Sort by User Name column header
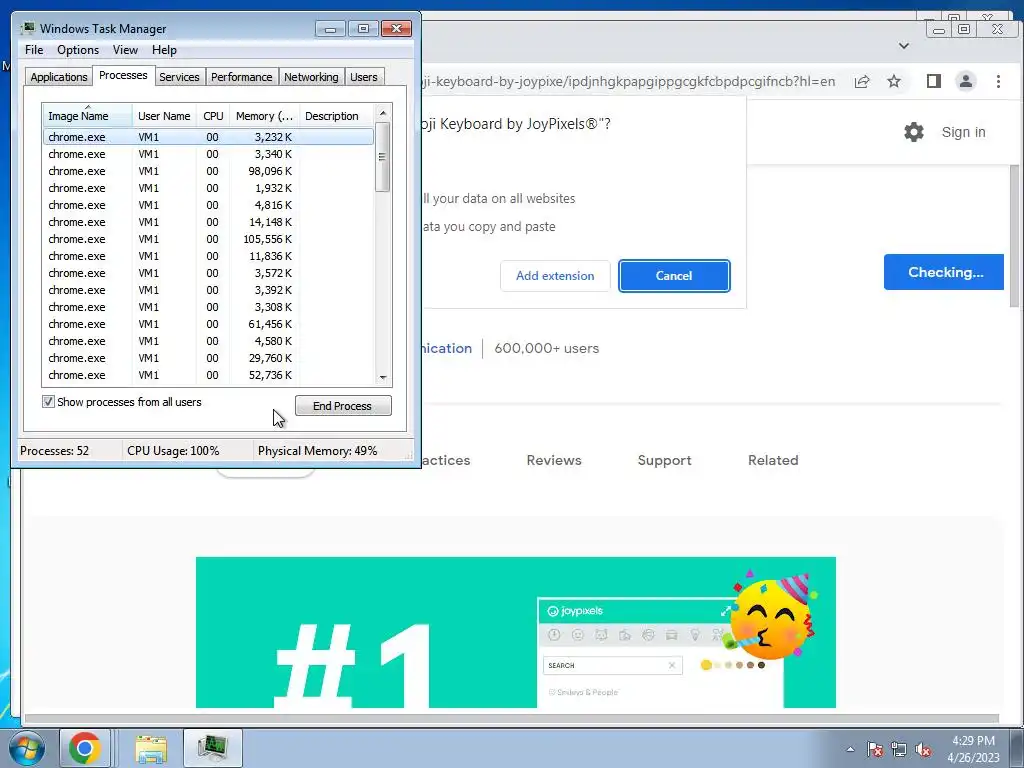1024x768 pixels. [x=164, y=116]
